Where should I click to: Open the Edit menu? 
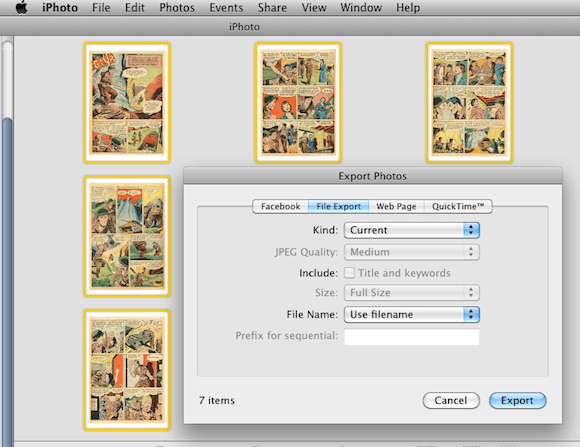(x=135, y=8)
